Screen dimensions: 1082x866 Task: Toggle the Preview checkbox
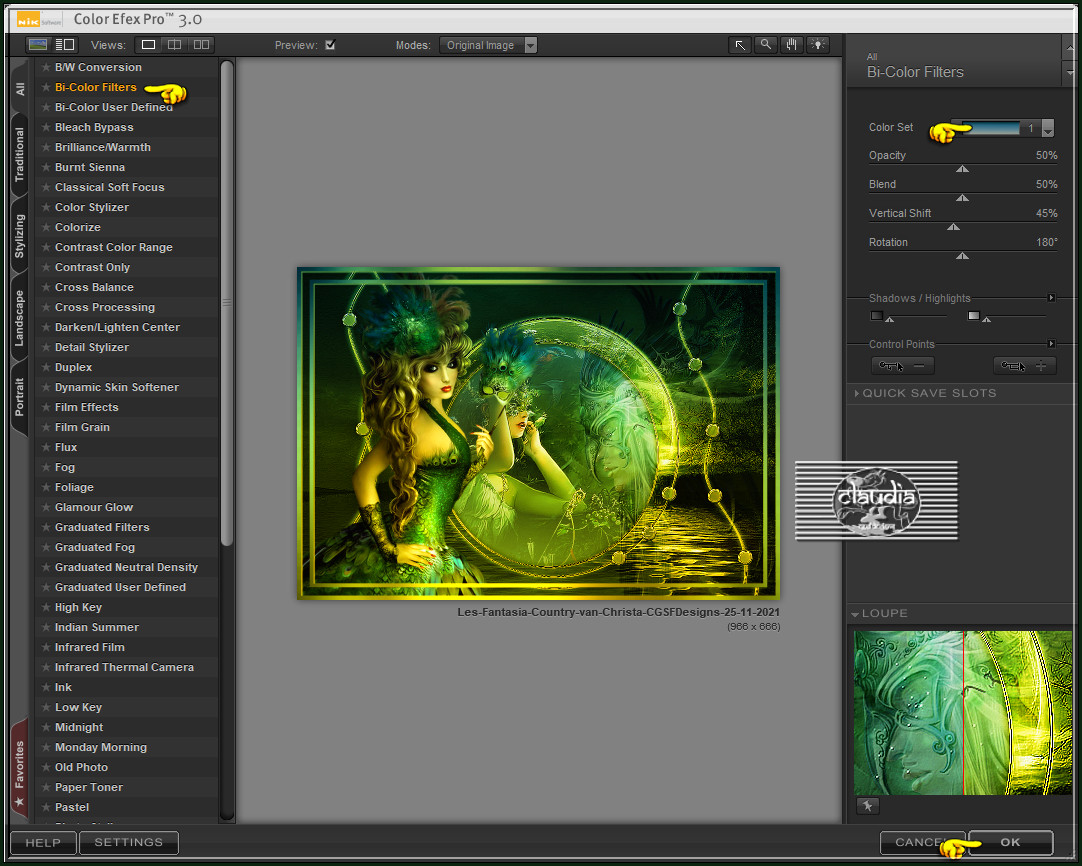330,45
